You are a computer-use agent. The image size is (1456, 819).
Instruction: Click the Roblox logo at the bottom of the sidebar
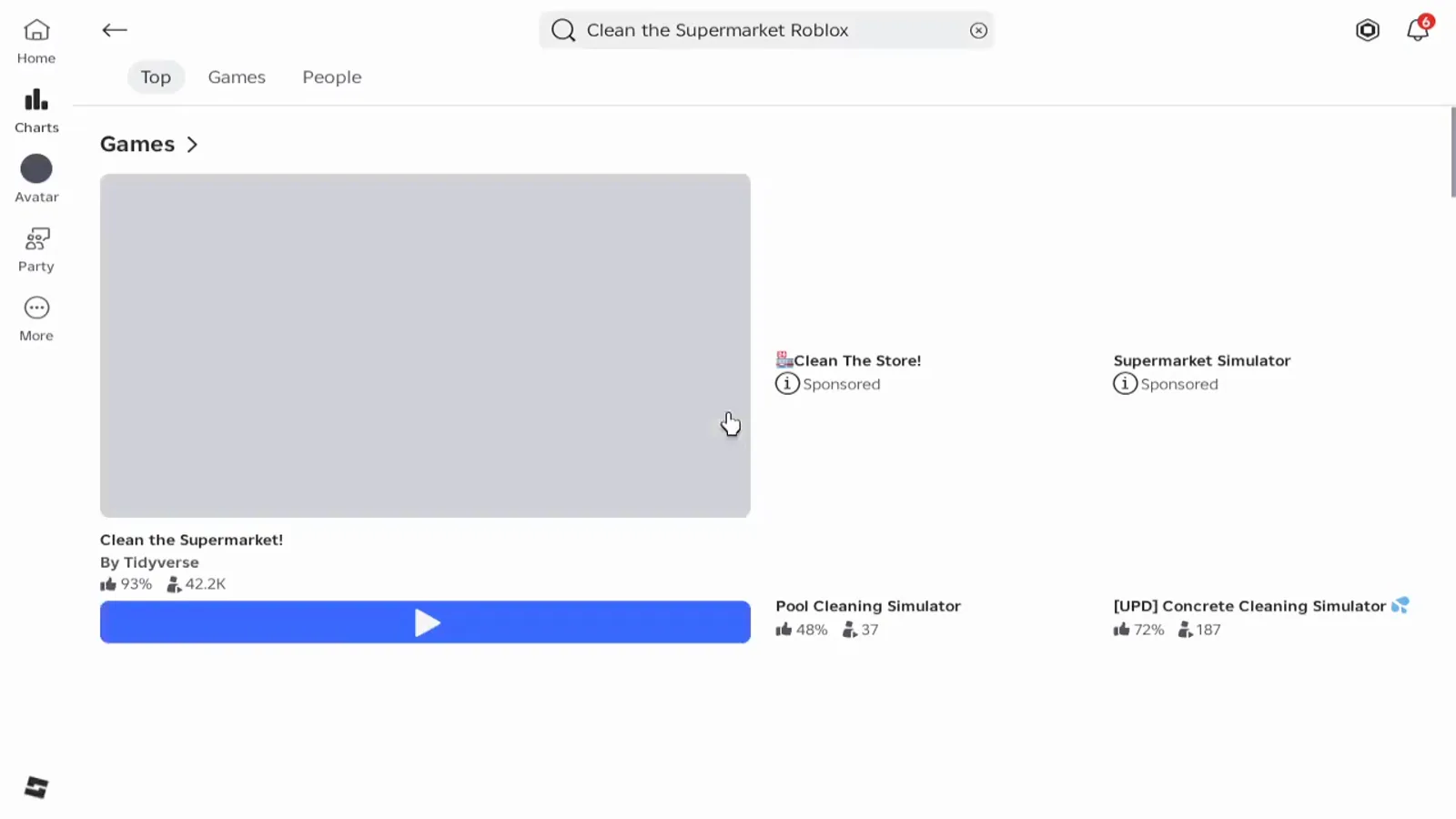pyautogui.click(x=36, y=787)
